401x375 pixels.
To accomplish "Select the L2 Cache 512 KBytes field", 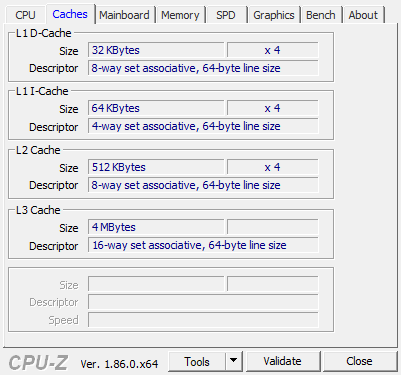I will pyautogui.click(x=156, y=167).
